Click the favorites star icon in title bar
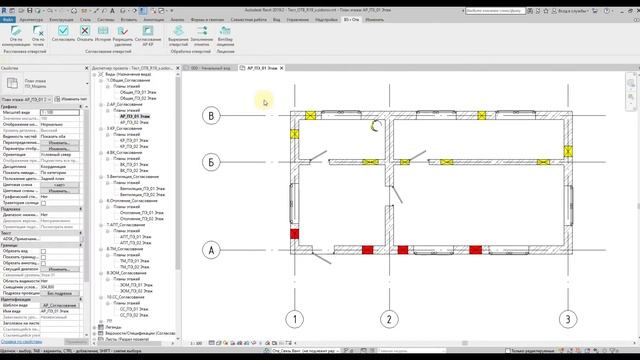 pyautogui.click(x=546, y=11)
